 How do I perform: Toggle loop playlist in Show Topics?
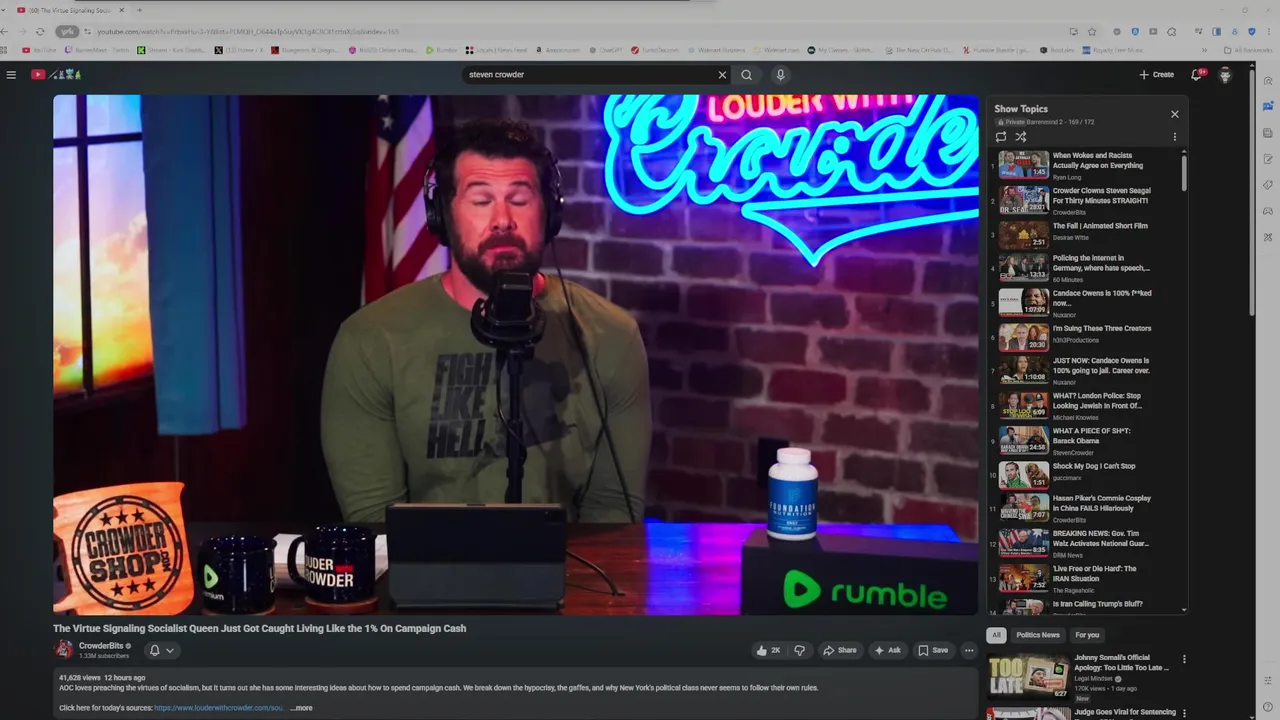(x=1001, y=137)
